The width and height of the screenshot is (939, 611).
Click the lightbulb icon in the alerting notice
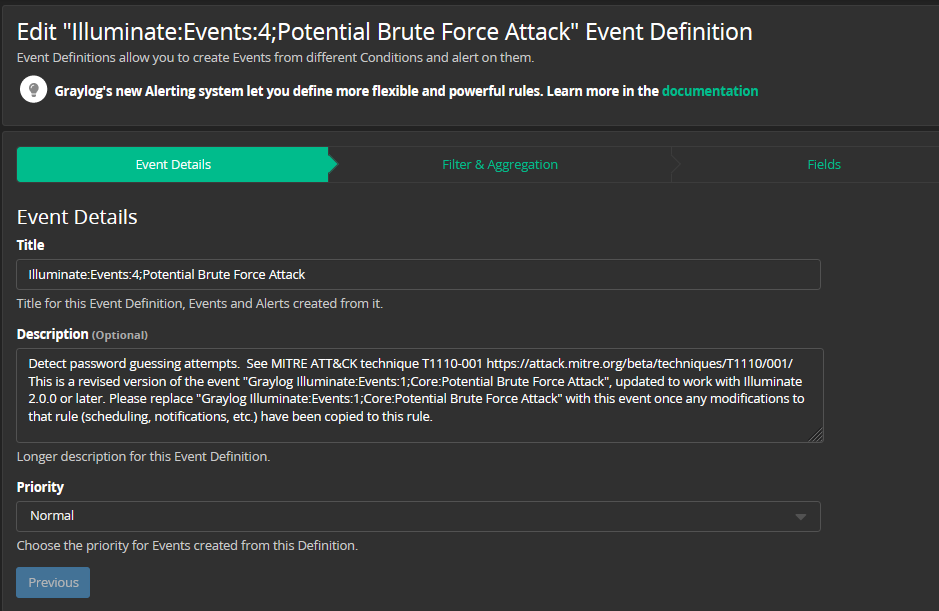[34, 90]
